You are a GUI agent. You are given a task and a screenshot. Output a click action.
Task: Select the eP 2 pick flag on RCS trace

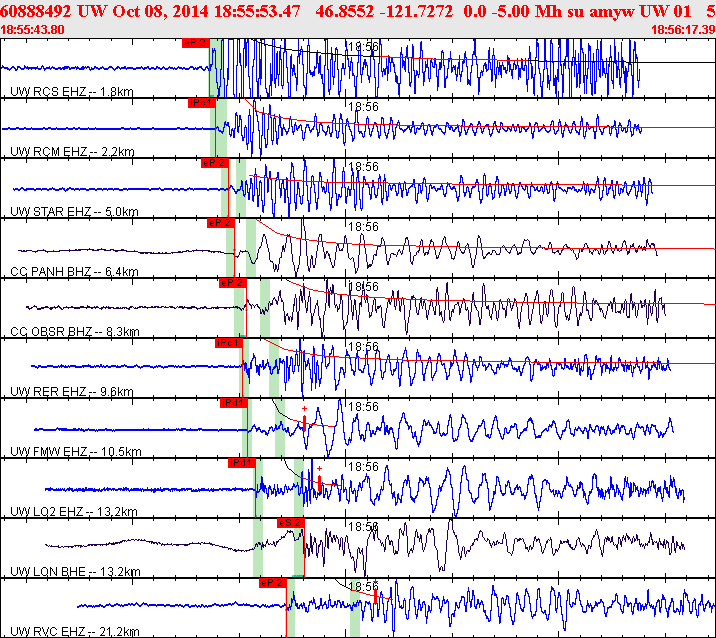pyautogui.click(x=195, y=43)
